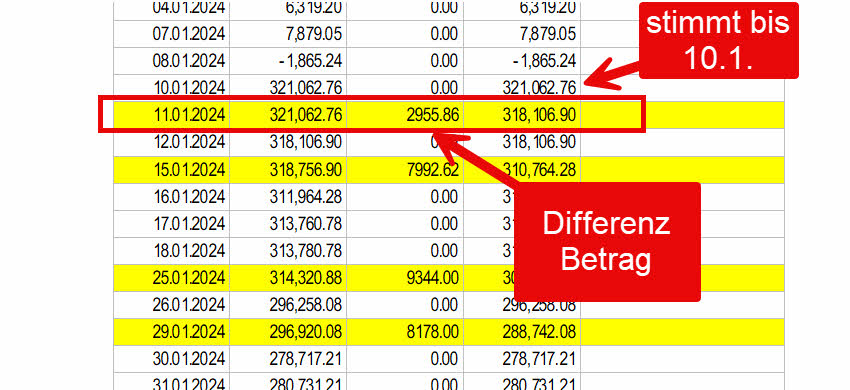Click the difference value 2955.86
Image resolution: width=850 pixels, height=390 pixels.
click(405, 115)
